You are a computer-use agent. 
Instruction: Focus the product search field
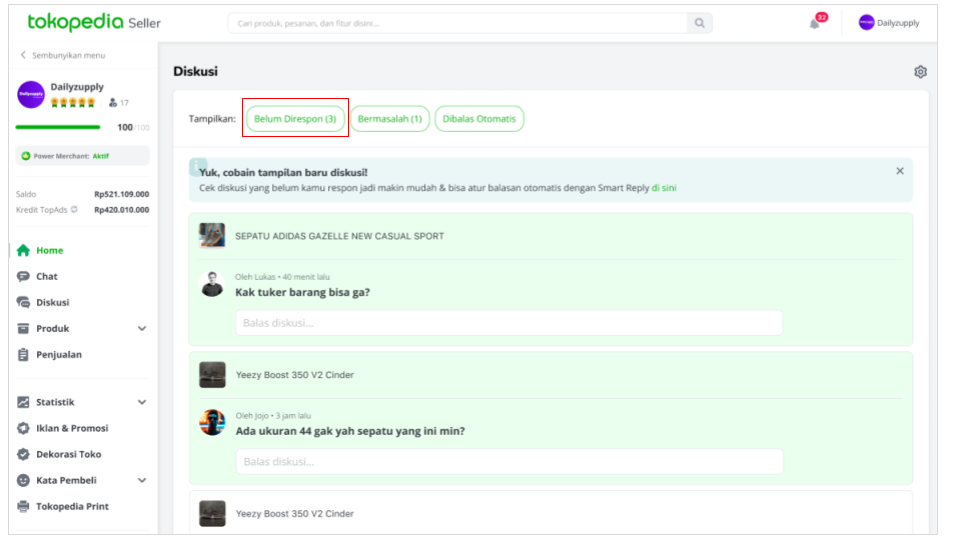coord(457,23)
